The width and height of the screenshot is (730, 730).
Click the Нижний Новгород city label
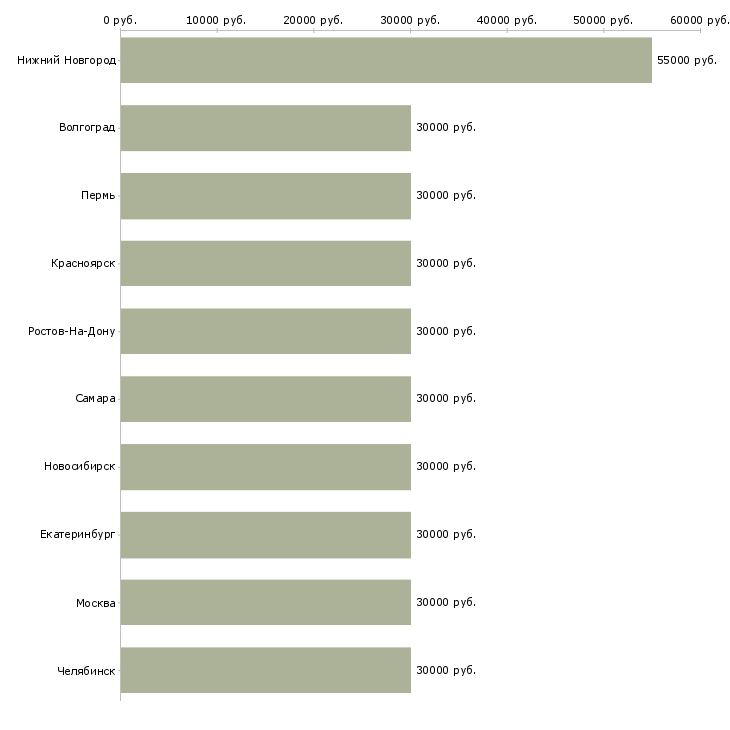tap(66, 61)
